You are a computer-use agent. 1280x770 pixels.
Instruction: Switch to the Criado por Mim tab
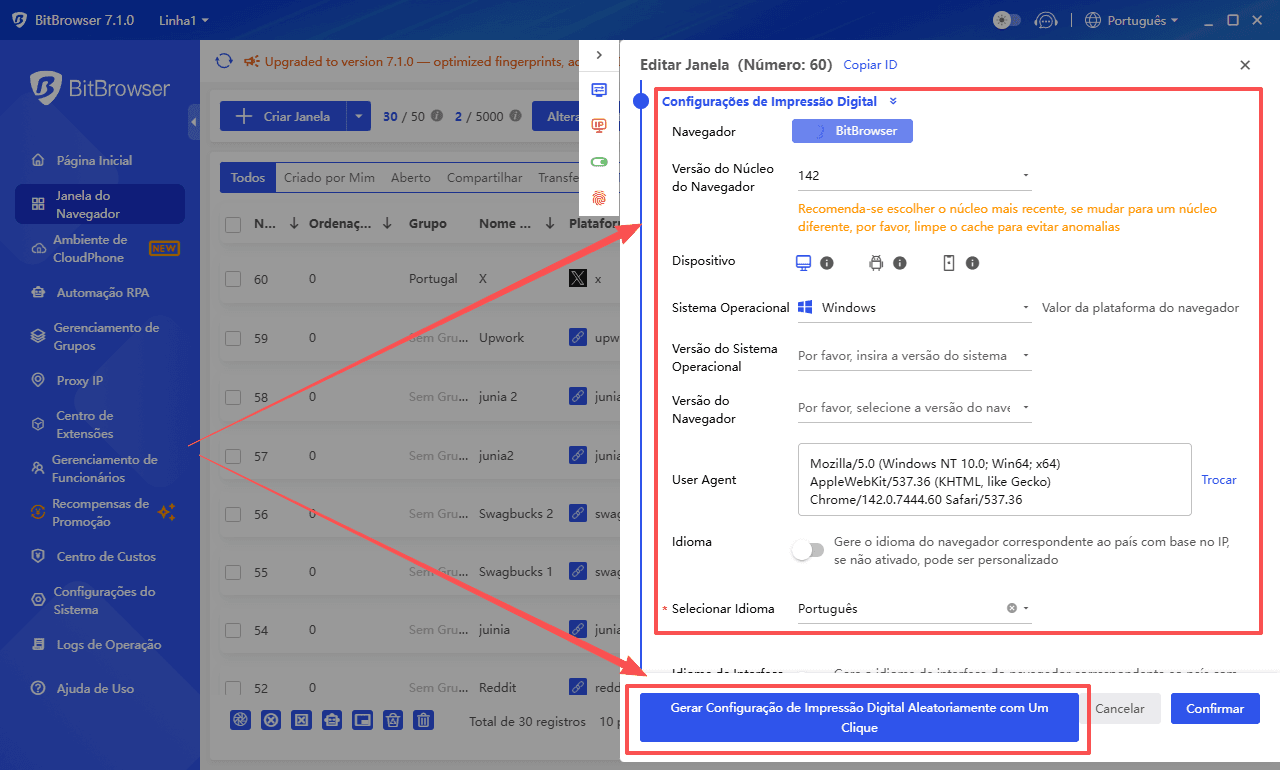pos(329,177)
